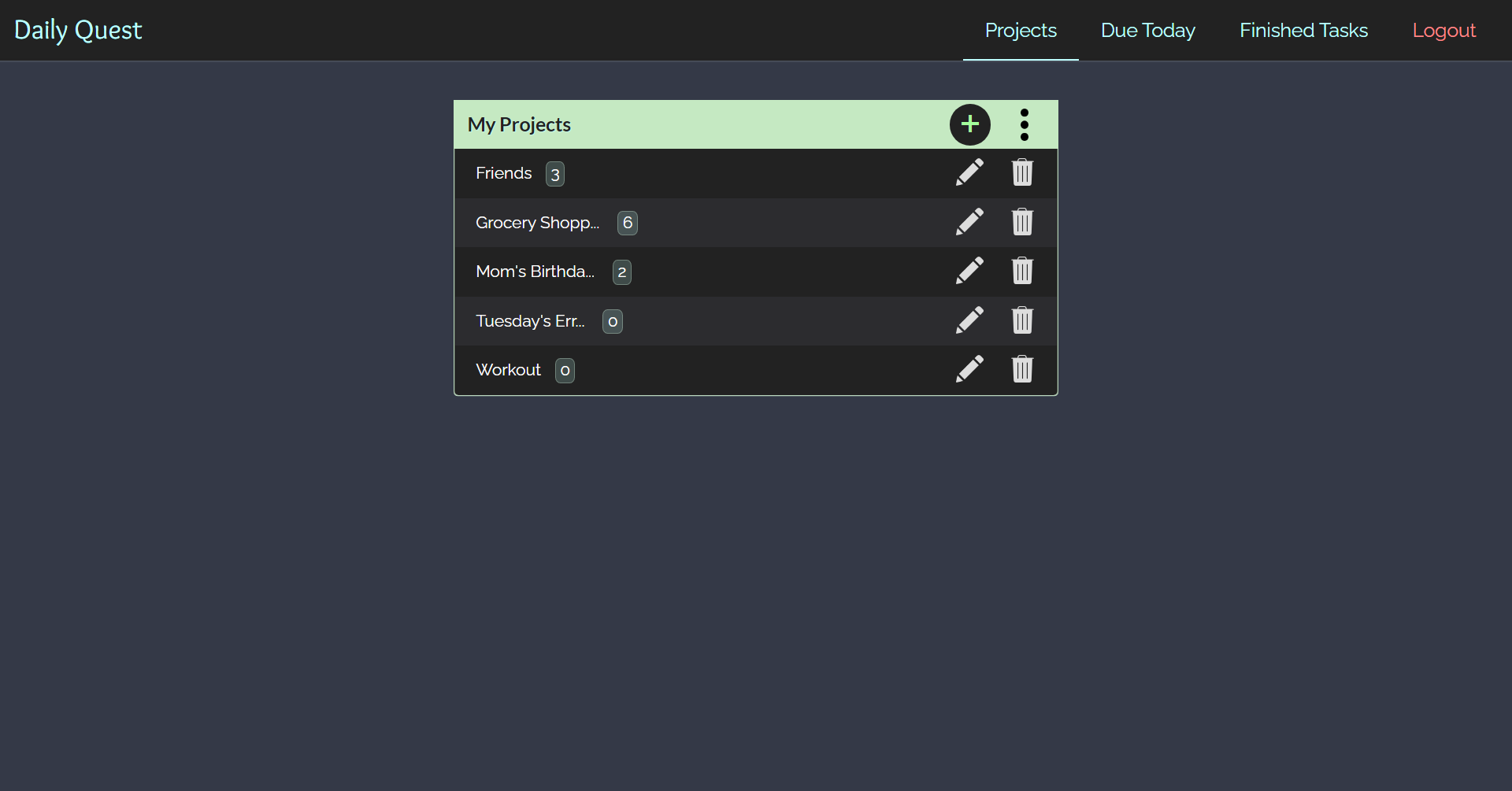Image resolution: width=1512 pixels, height=791 pixels.
Task: Click the delete trash icon for Friends
Action: (x=1021, y=172)
